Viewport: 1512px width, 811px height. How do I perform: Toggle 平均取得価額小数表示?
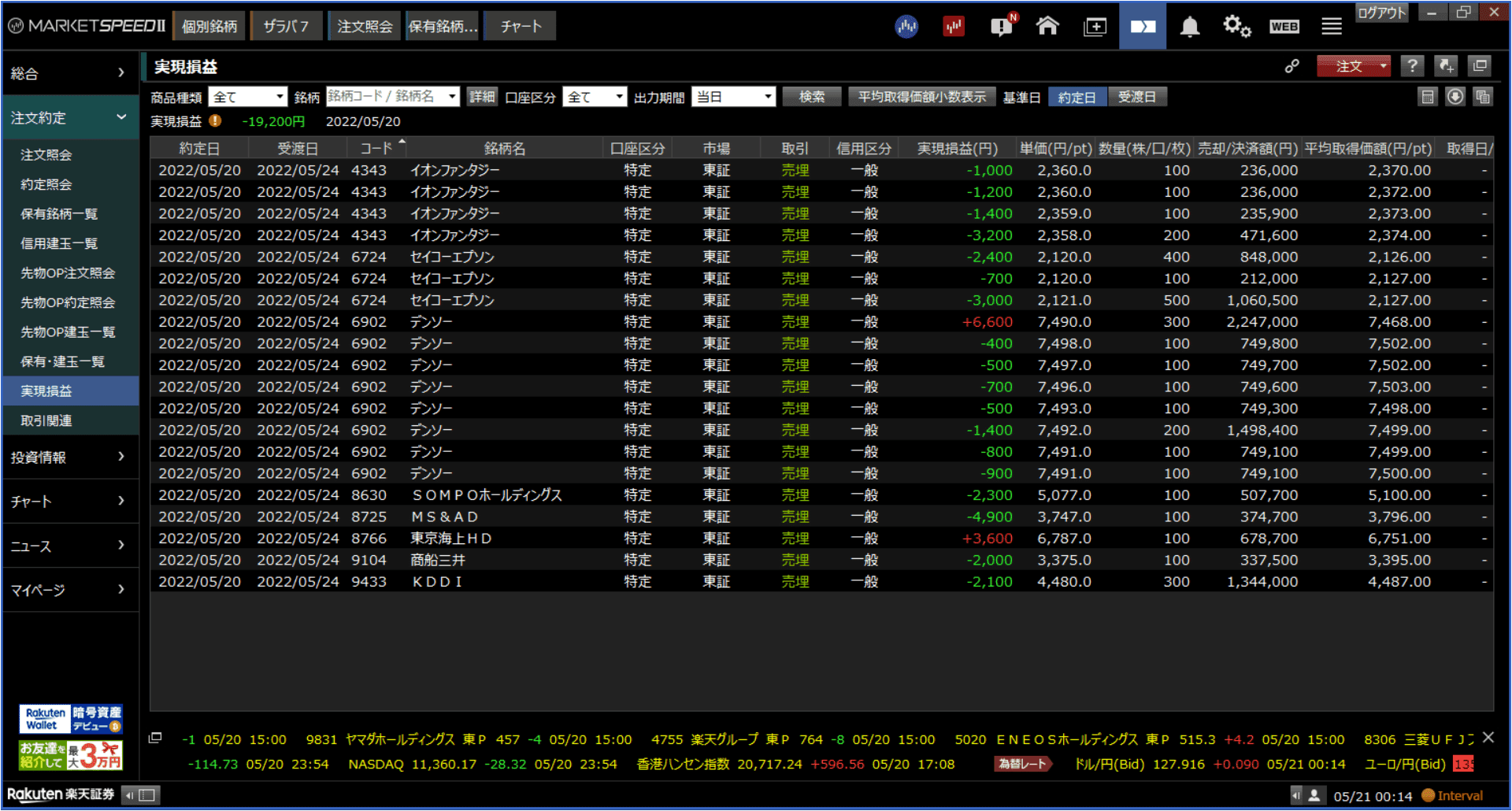[922, 97]
